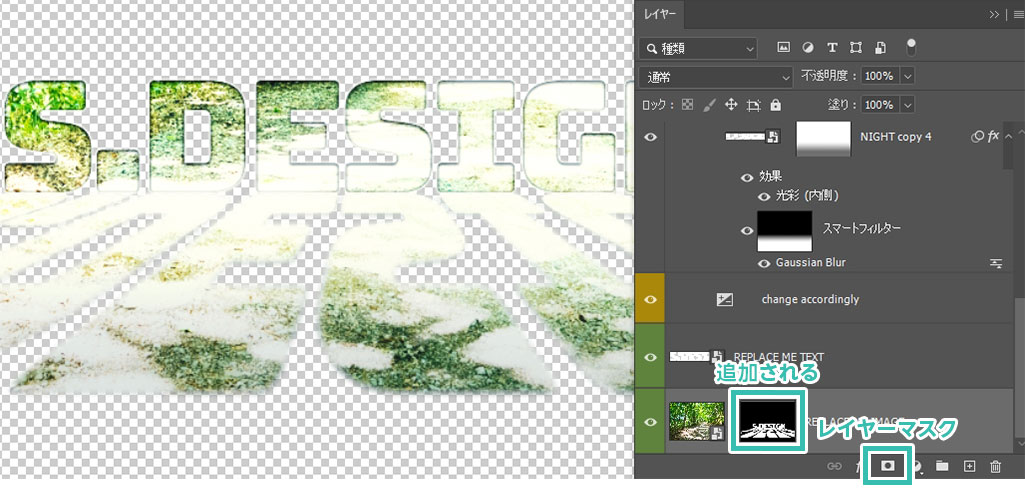Screen dimensions: 1025x489
Task: Select the レイヤー panel tab
Action: coord(660,14)
